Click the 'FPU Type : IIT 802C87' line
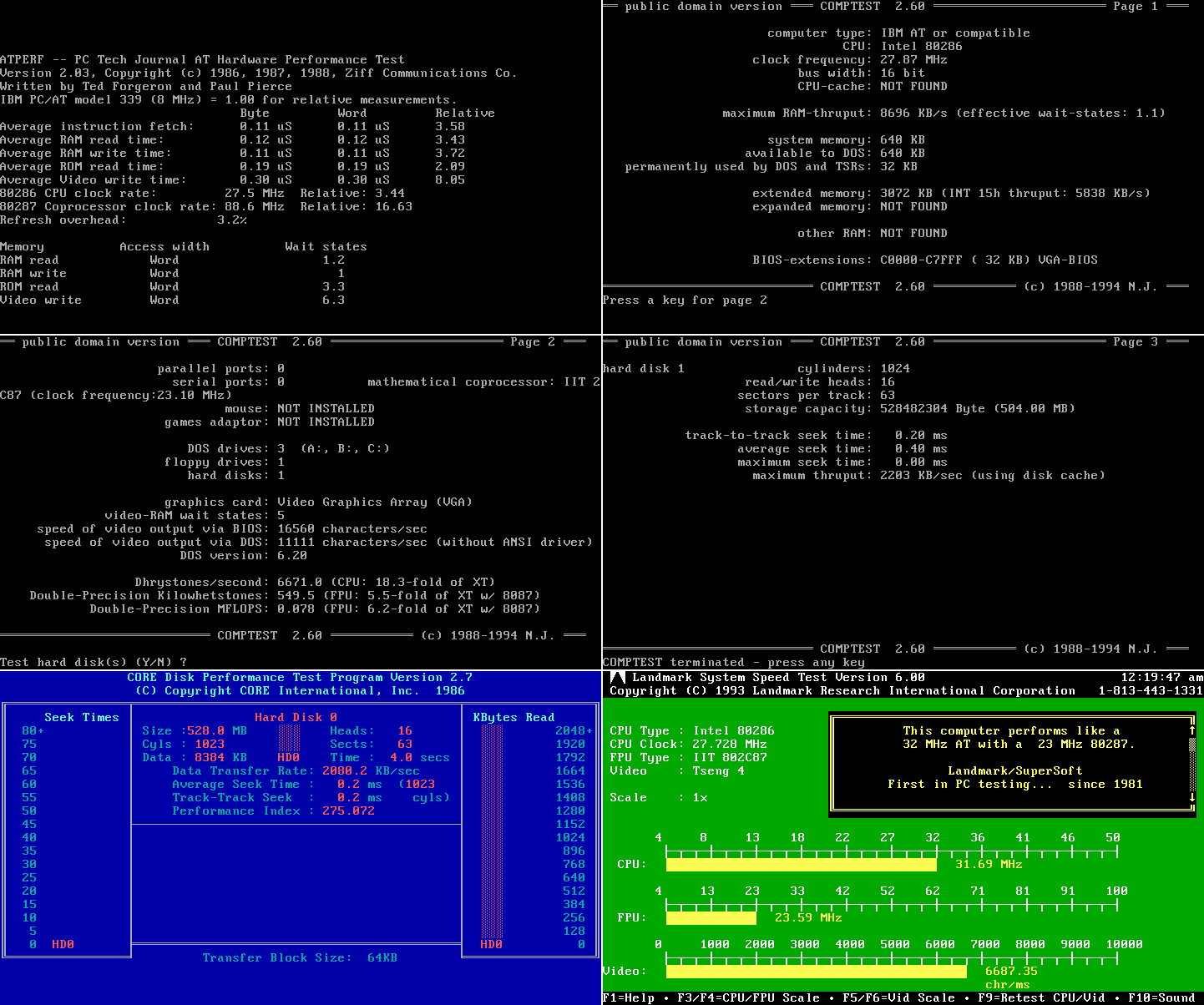 click(689, 757)
